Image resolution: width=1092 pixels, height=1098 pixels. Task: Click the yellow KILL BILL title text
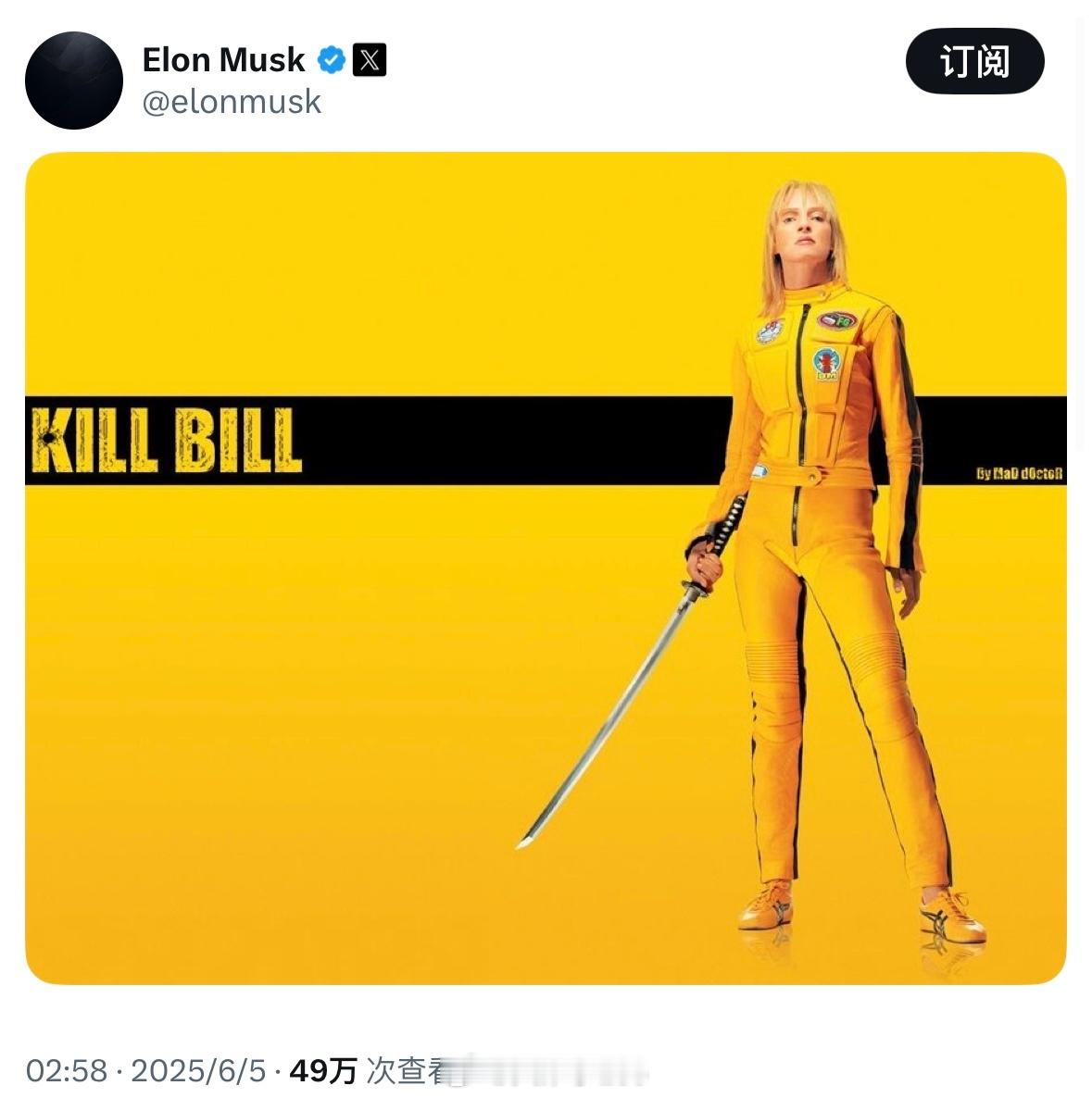167,441
